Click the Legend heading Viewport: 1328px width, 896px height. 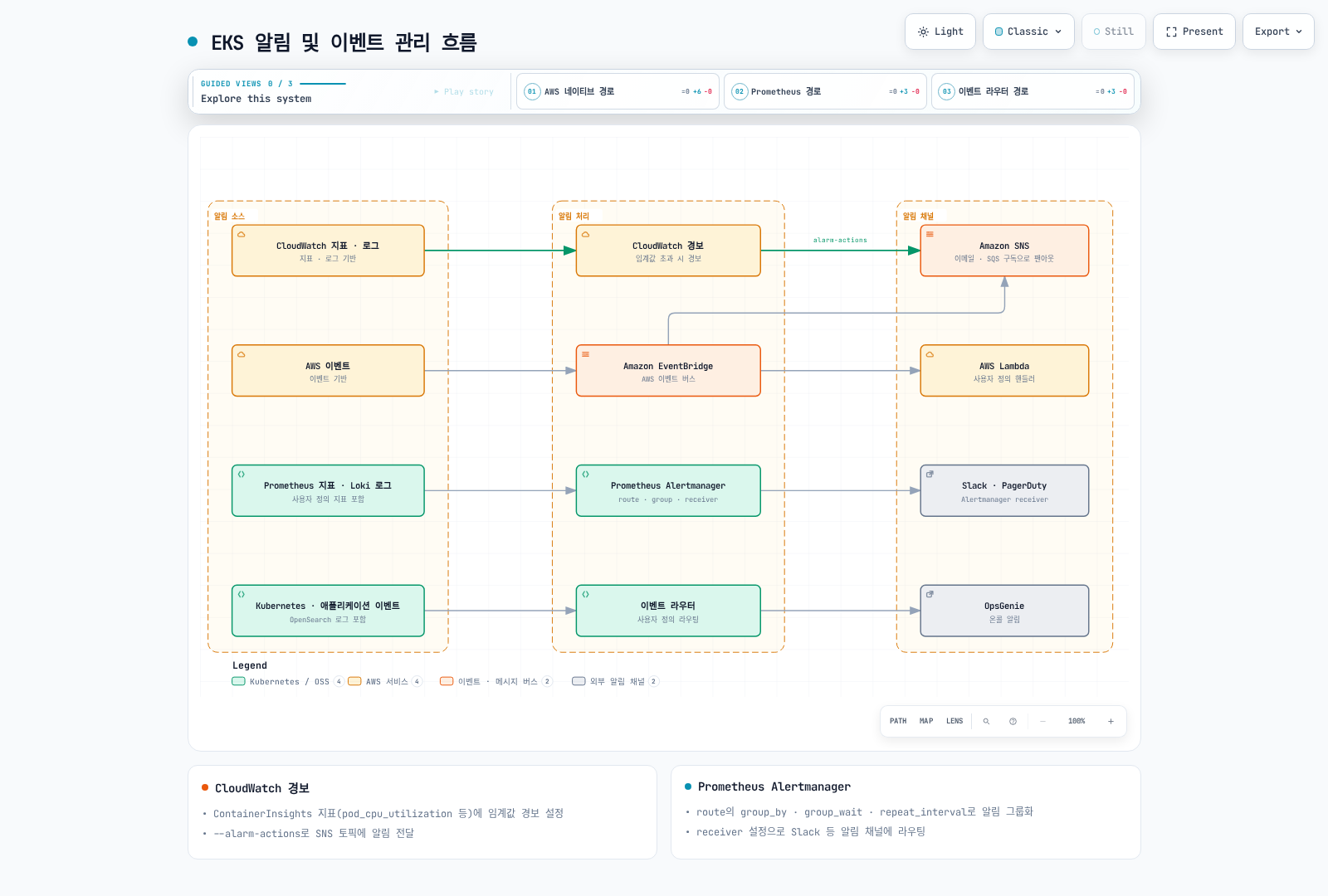[250, 666]
